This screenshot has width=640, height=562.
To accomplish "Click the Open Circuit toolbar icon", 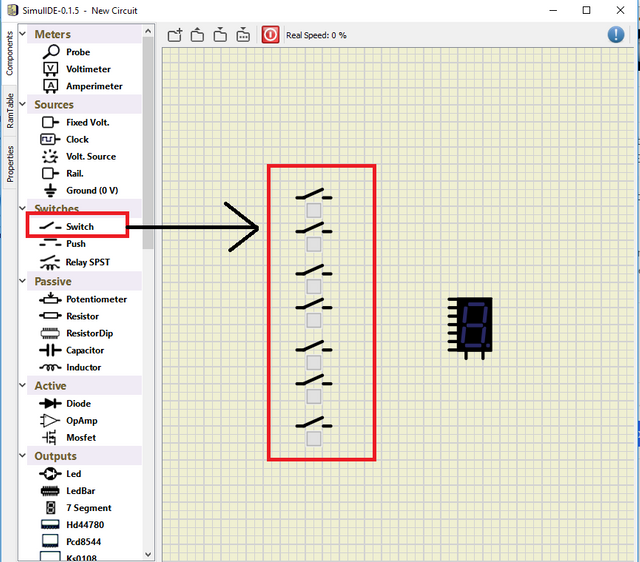I will (198, 35).
